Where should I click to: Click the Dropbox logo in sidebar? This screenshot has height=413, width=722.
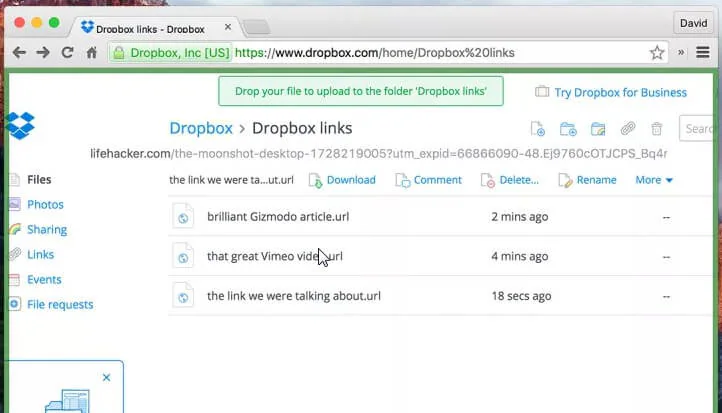point(20,125)
